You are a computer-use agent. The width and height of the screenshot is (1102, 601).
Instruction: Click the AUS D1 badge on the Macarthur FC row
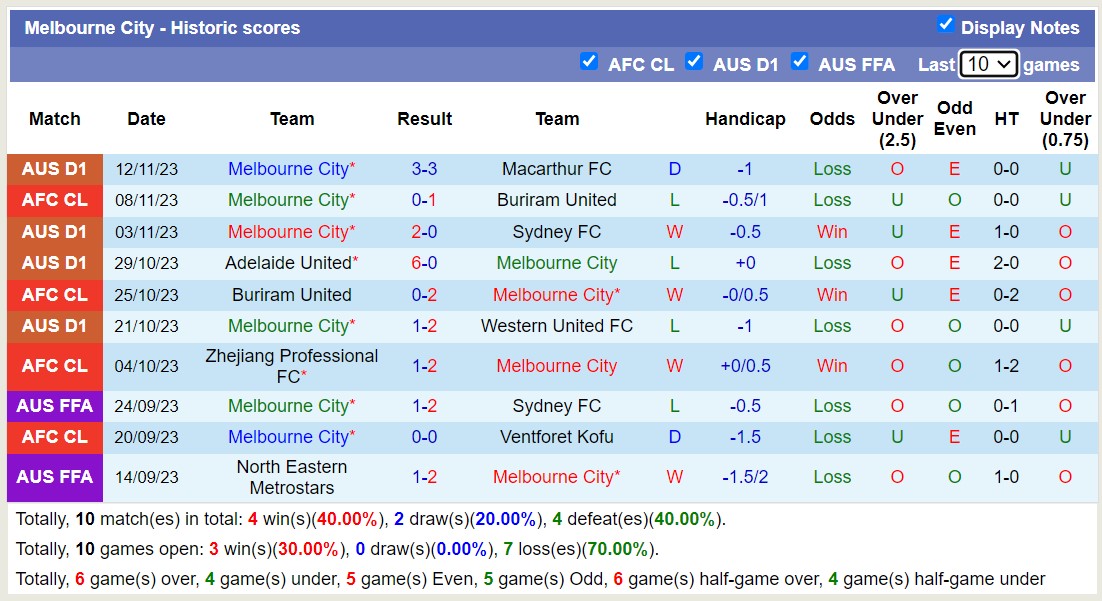click(x=55, y=168)
